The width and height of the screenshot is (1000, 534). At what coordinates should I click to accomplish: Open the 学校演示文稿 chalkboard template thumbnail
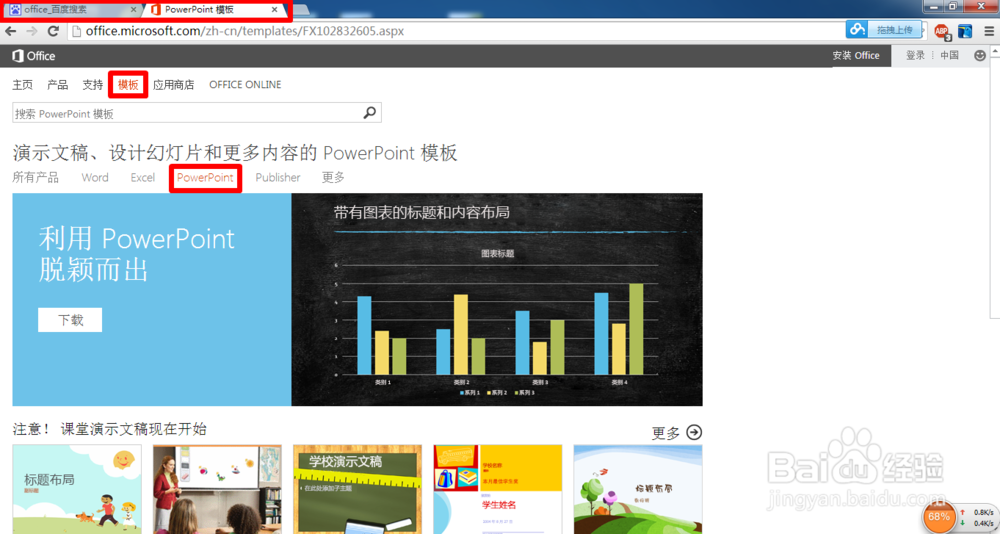358,489
